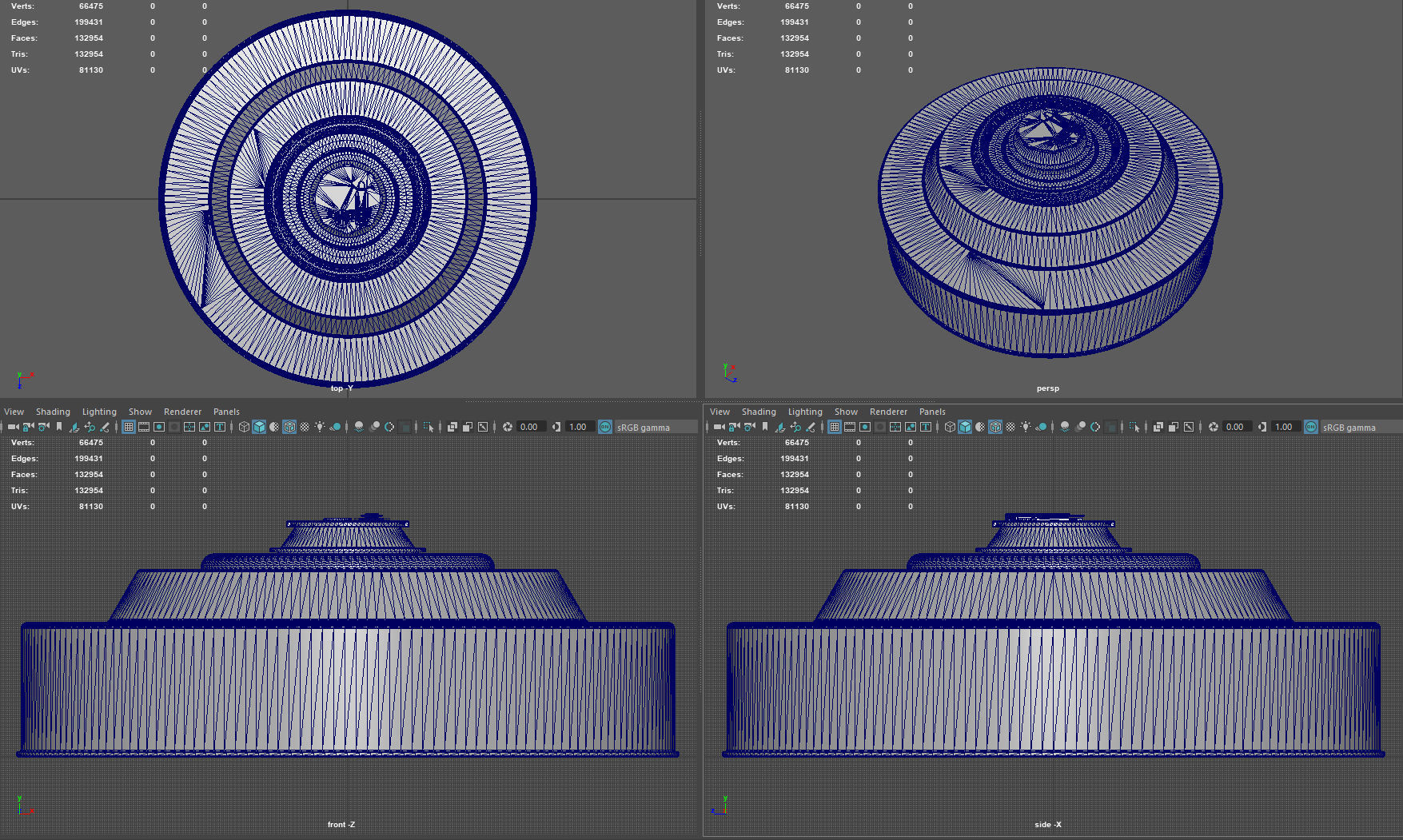Enable Textured display in front panel toolbar
Image resolution: width=1403 pixels, height=840 pixels.
(x=305, y=427)
